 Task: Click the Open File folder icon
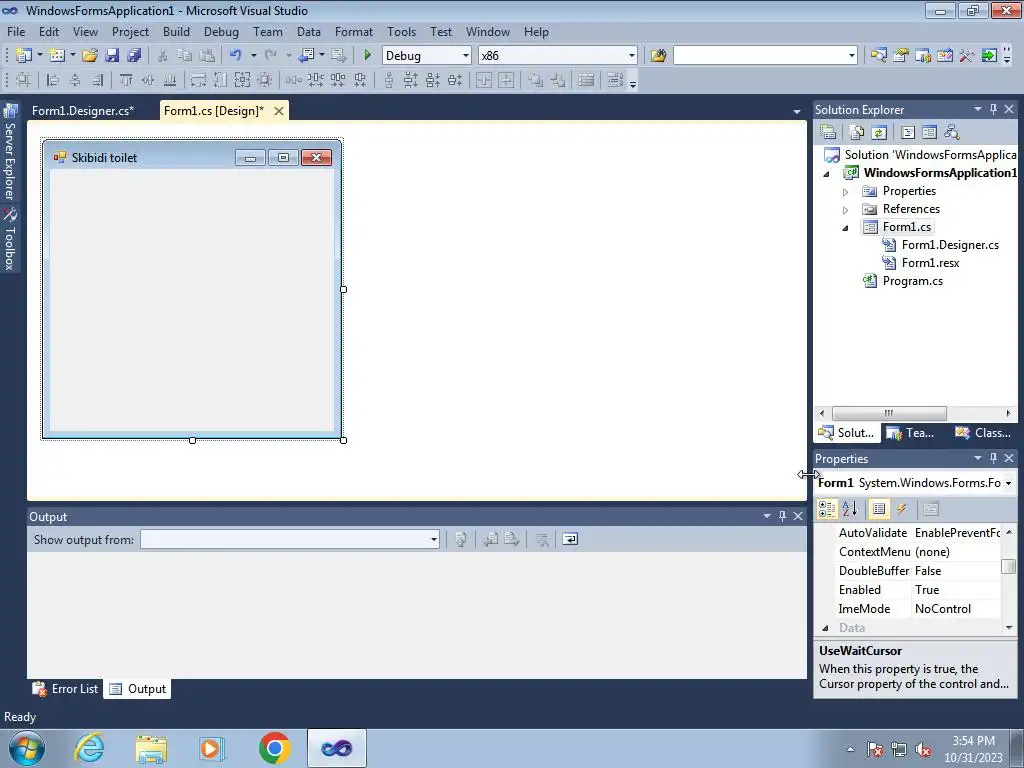(x=90, y=56)
